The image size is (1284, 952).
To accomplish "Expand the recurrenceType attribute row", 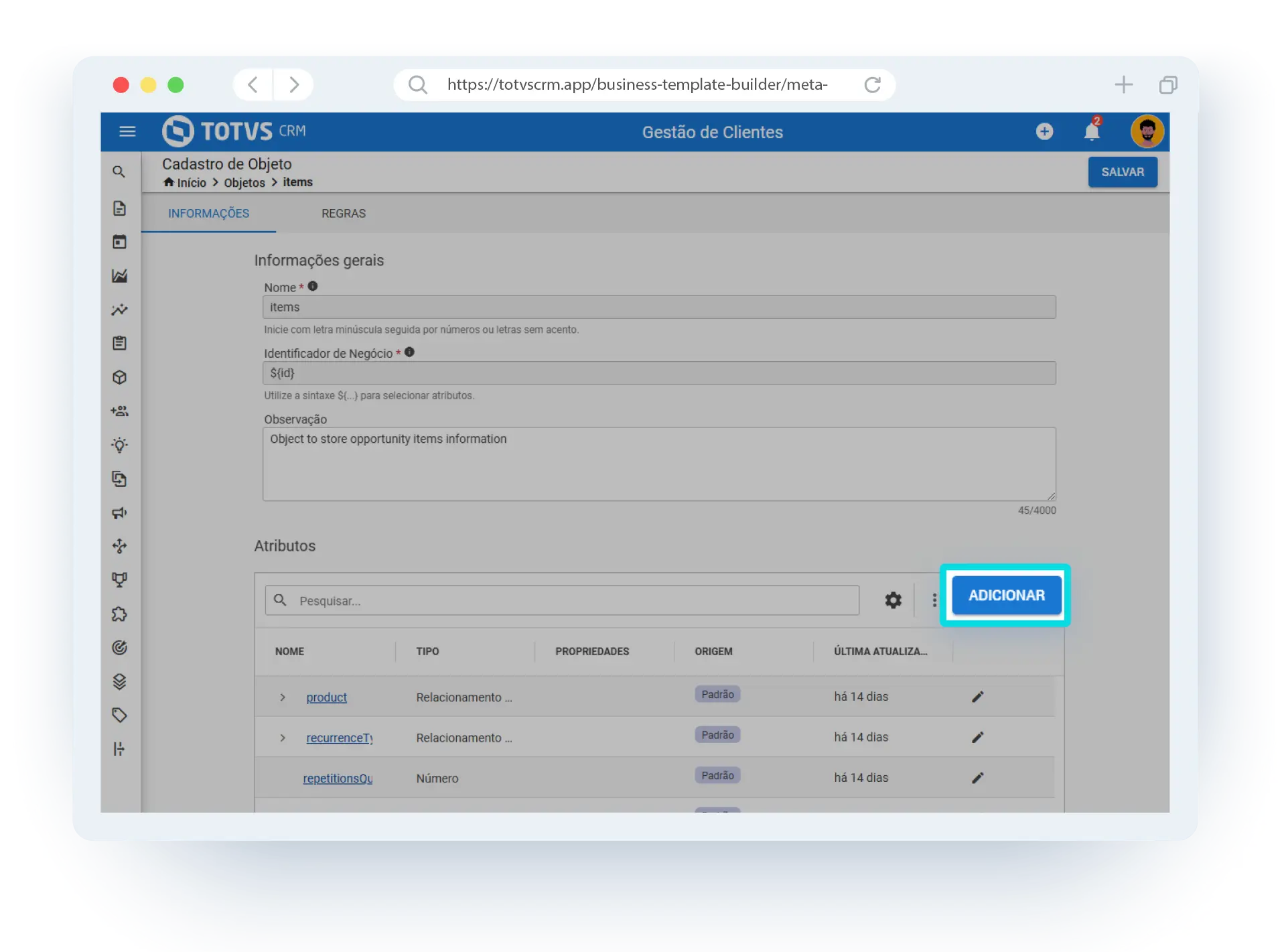I will [283, 738].
